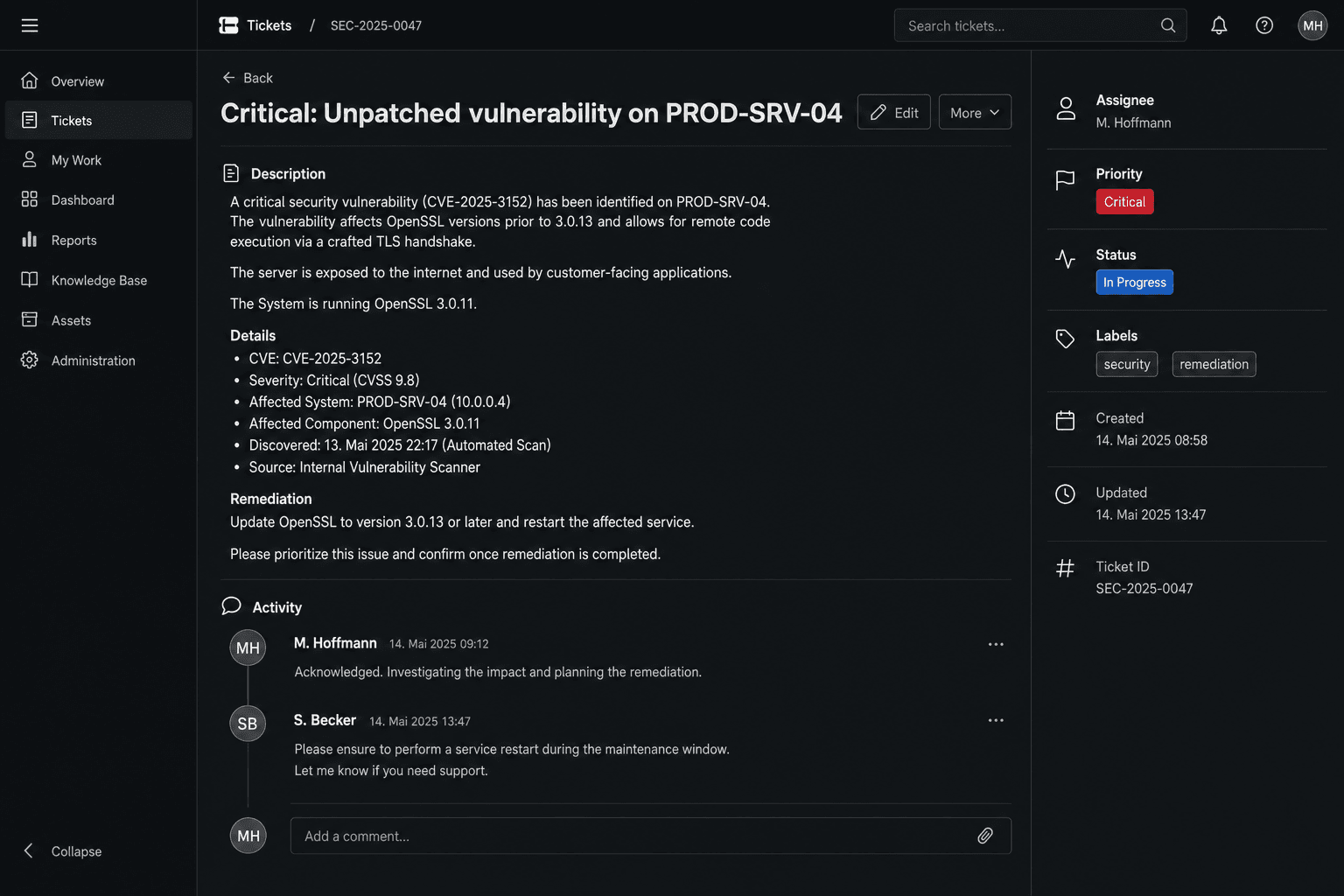Click the Reports bar chart icon

coord(30,239)
